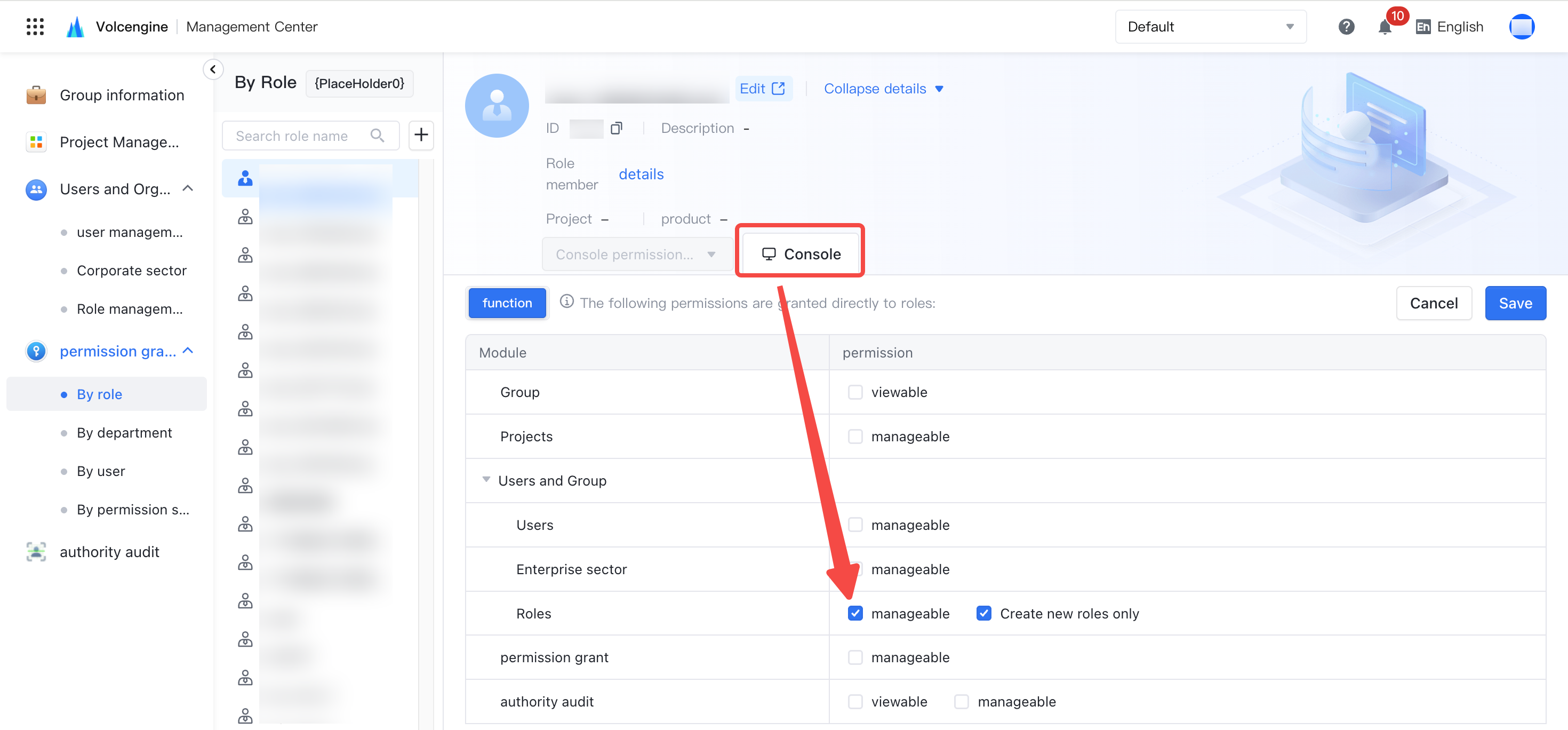Click the Group information briefcase icon
Screen dimensions: 1568x730
pos(36,95)
